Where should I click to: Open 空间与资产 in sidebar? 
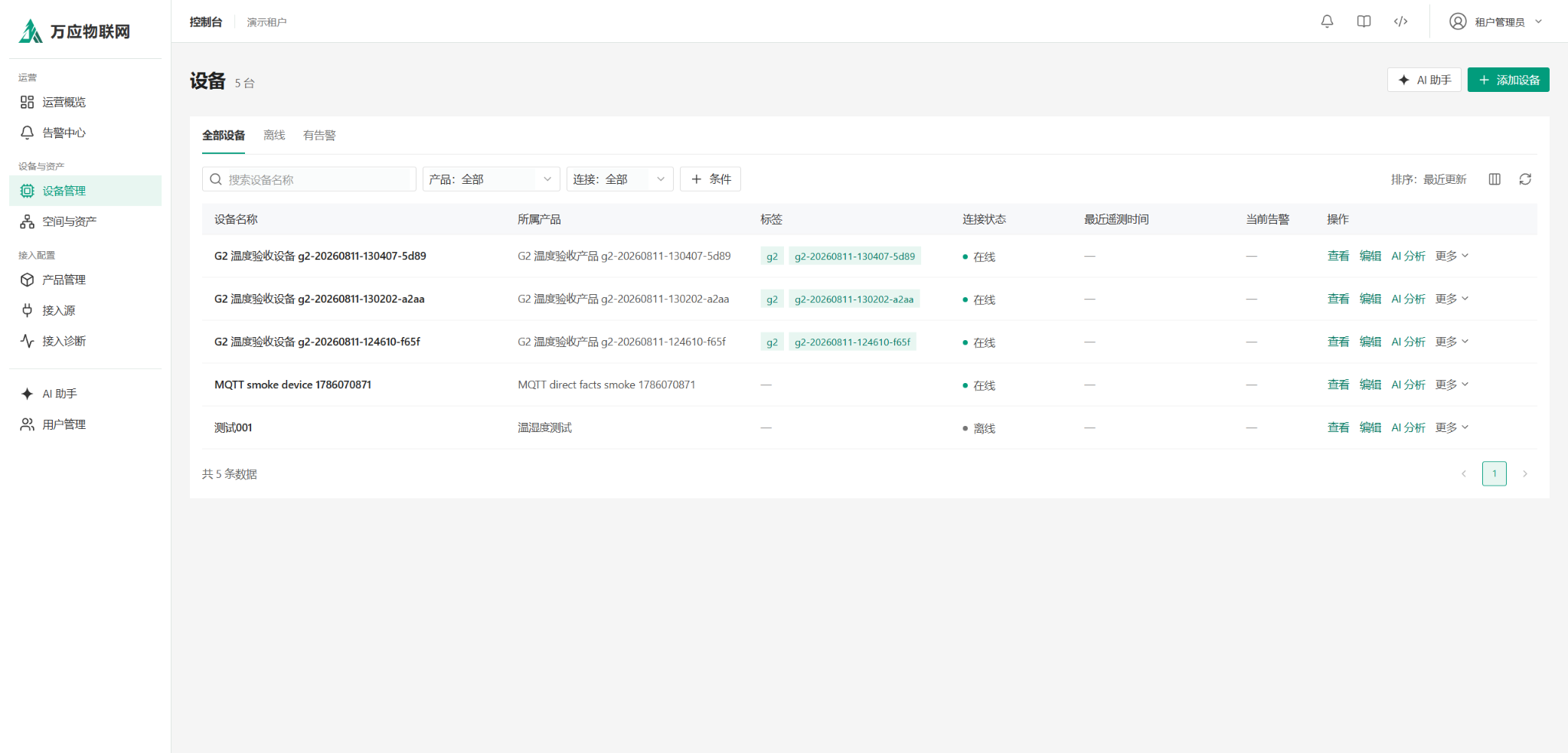tap(85, 221)
